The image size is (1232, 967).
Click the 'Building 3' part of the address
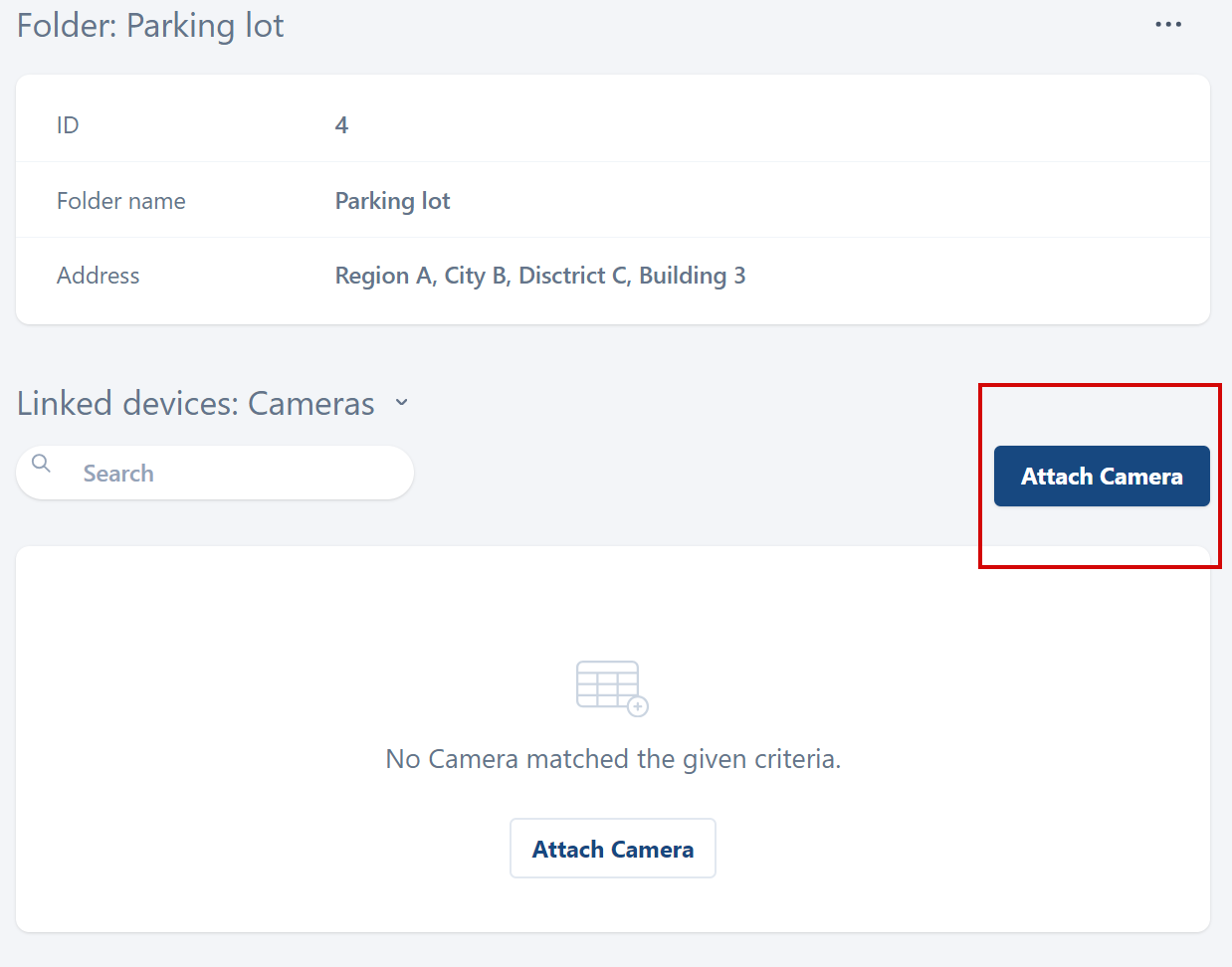[x=692, y=276]
